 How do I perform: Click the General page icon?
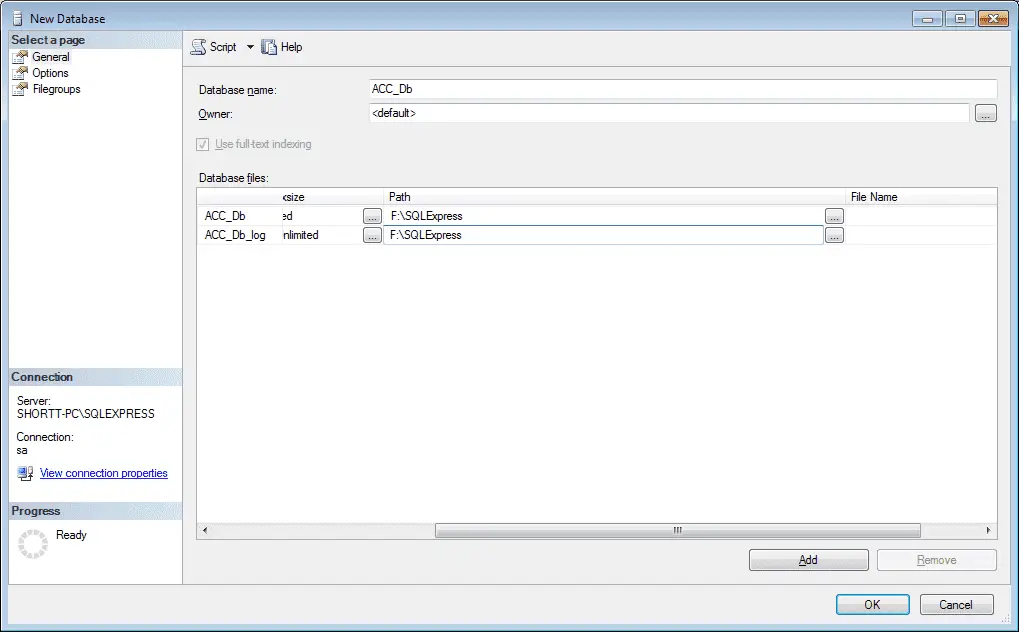click(x=21, y=57)
